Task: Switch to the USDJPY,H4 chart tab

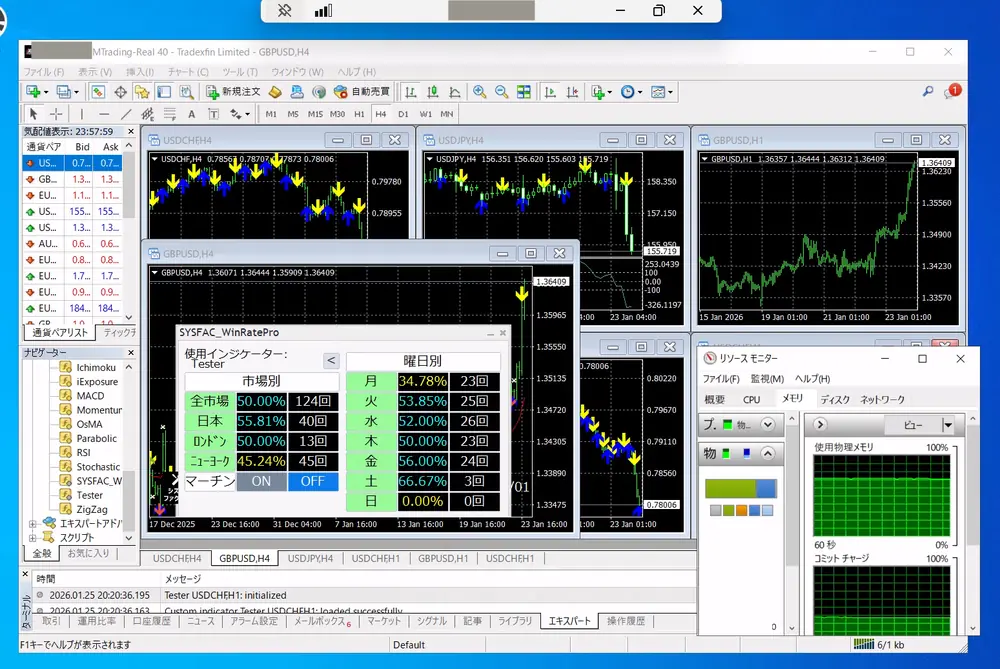Action: tap(310, 558)
